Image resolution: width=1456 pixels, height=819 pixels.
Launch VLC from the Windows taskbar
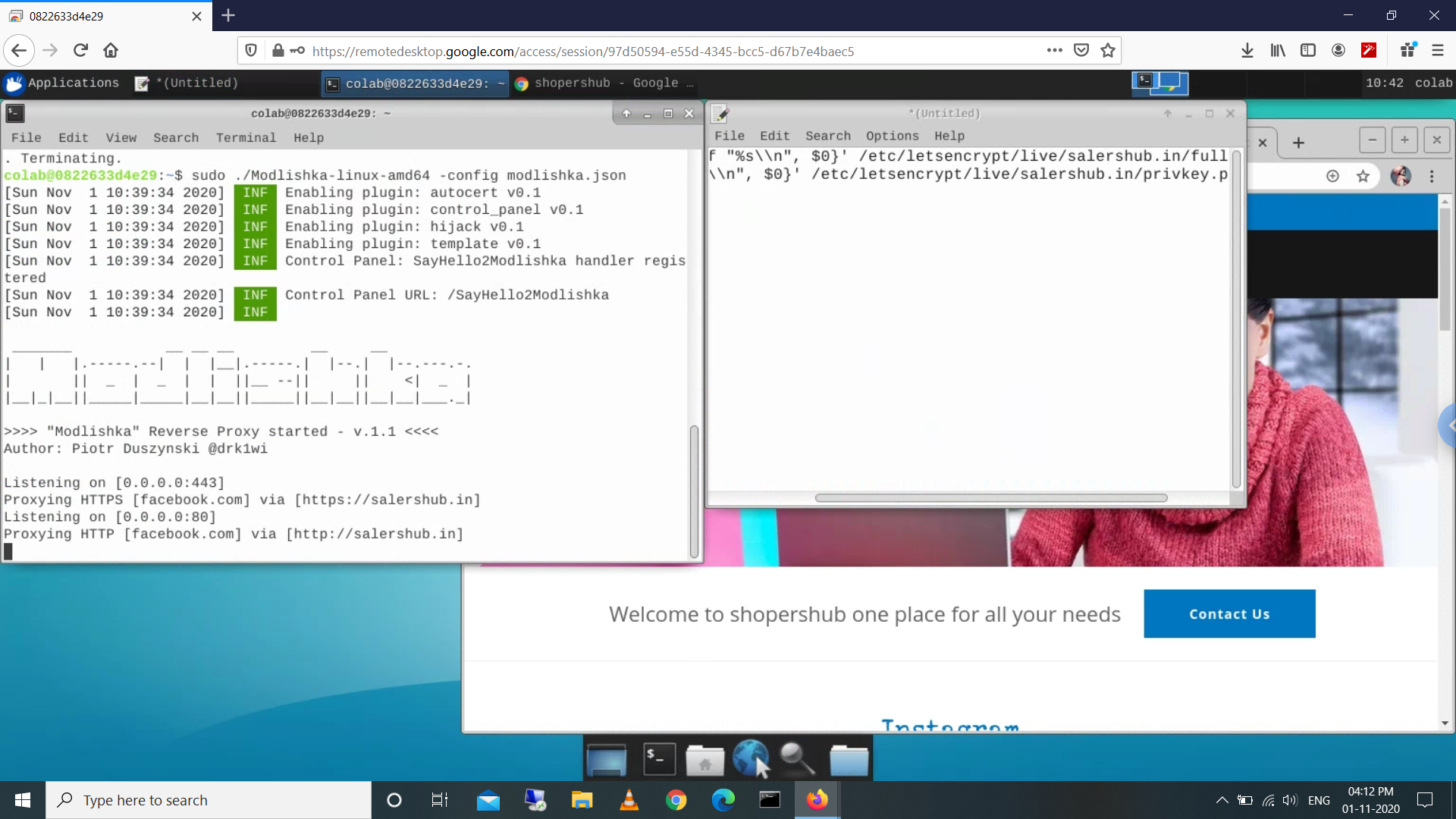(629, 800)
